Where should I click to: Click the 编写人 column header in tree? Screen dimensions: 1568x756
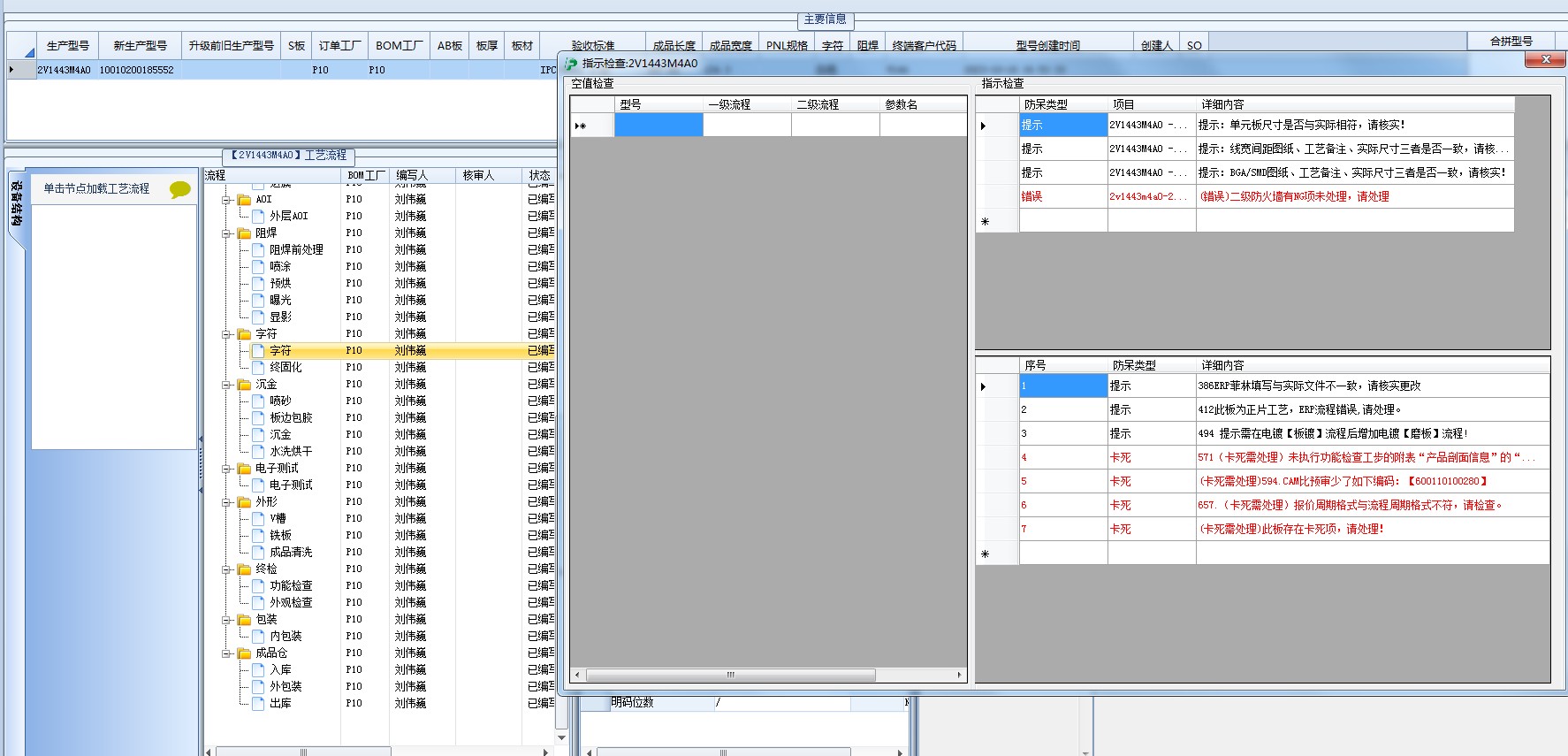click(x=422, y=175)
